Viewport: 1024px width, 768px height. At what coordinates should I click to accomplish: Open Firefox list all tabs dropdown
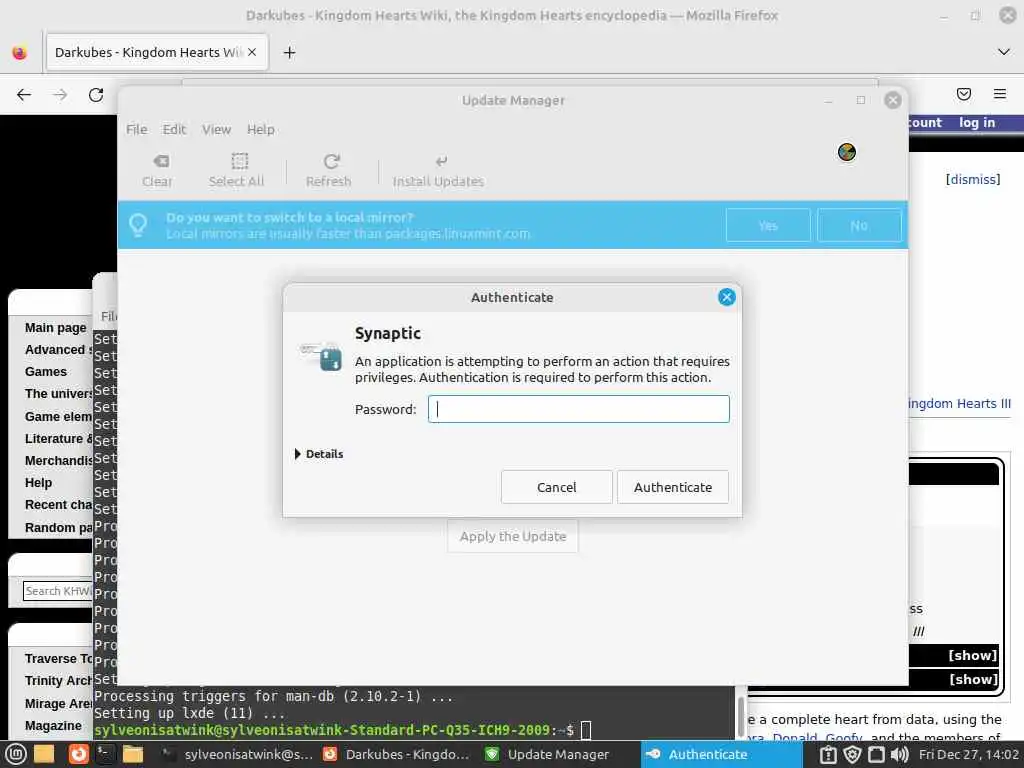[1004, 52]
